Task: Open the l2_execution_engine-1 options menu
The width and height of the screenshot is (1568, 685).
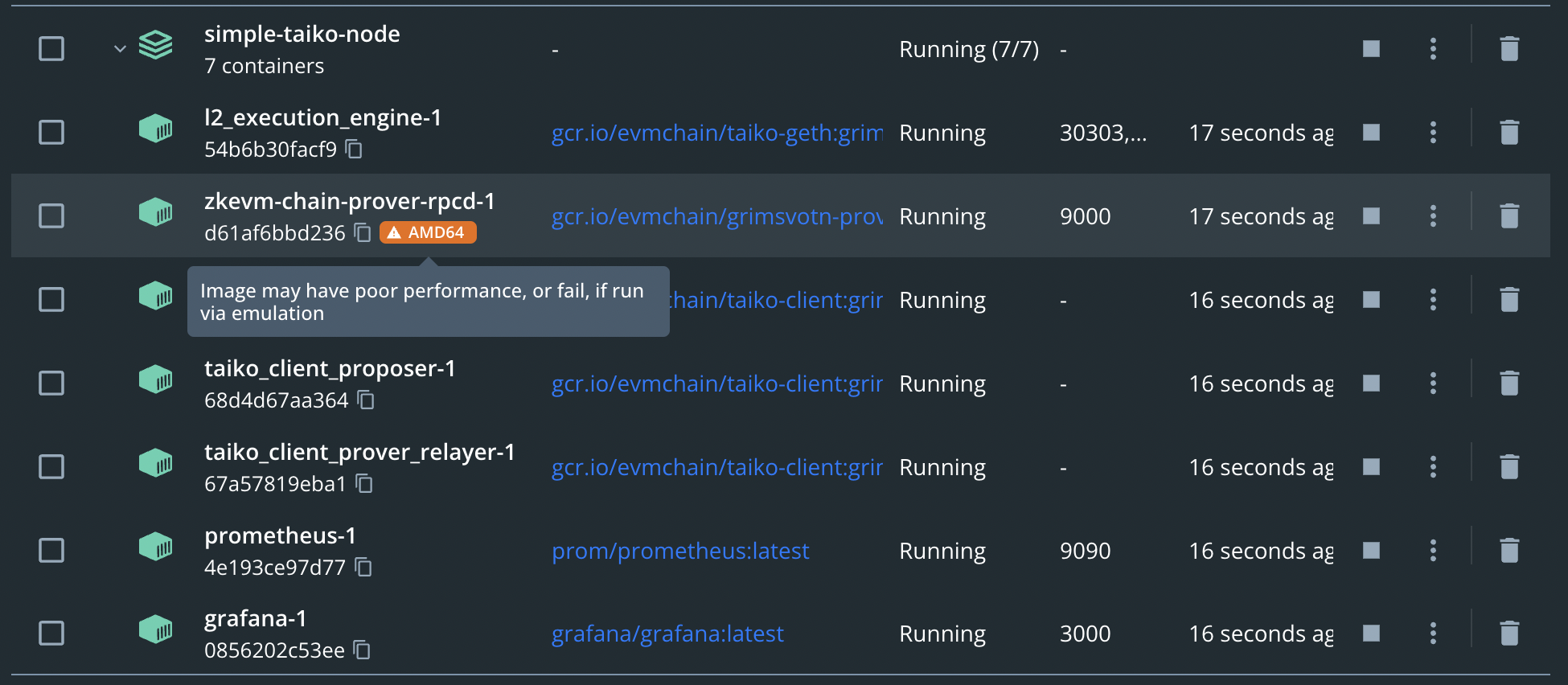Action: click(1433, 133)
